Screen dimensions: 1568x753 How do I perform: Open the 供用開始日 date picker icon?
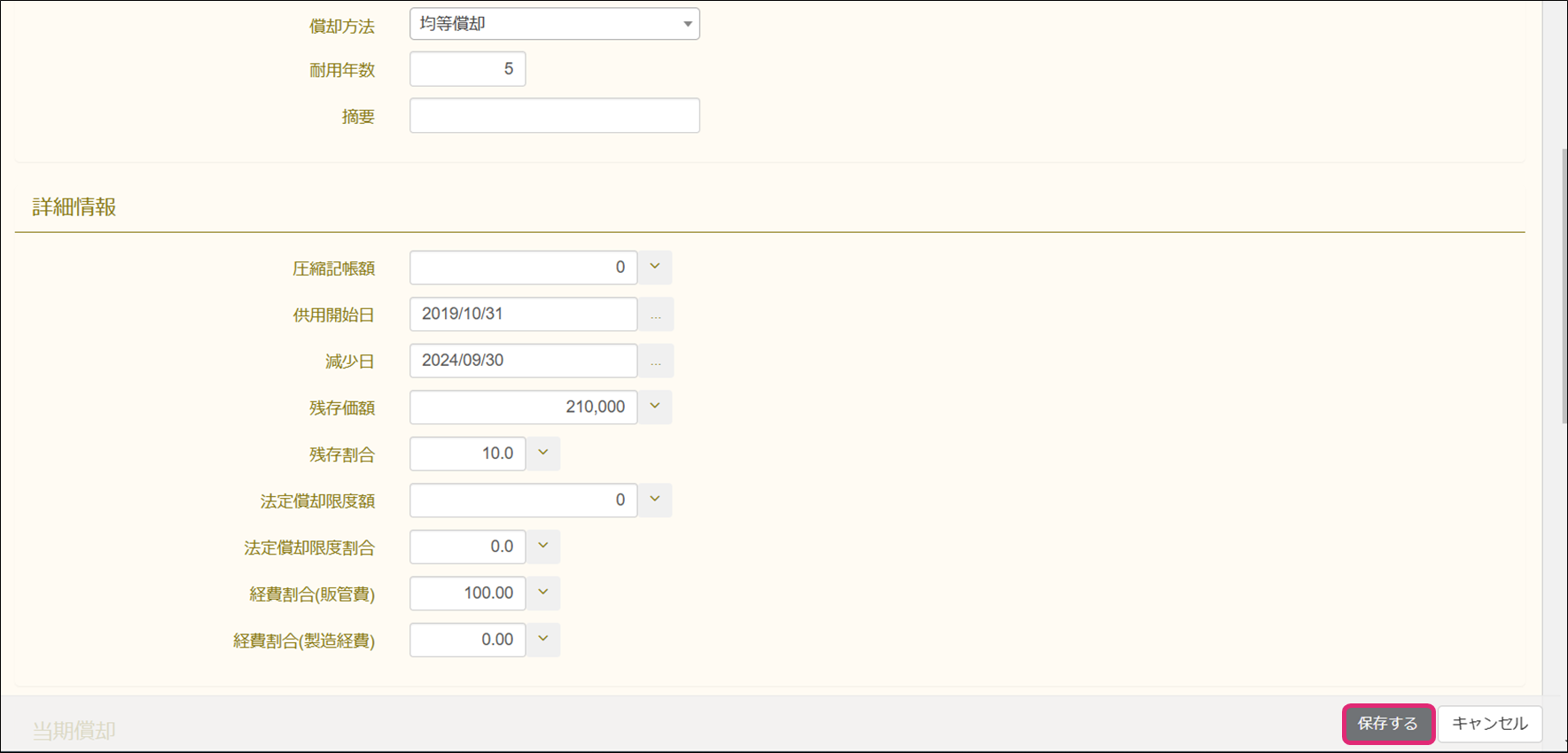(x=656, y=314)
